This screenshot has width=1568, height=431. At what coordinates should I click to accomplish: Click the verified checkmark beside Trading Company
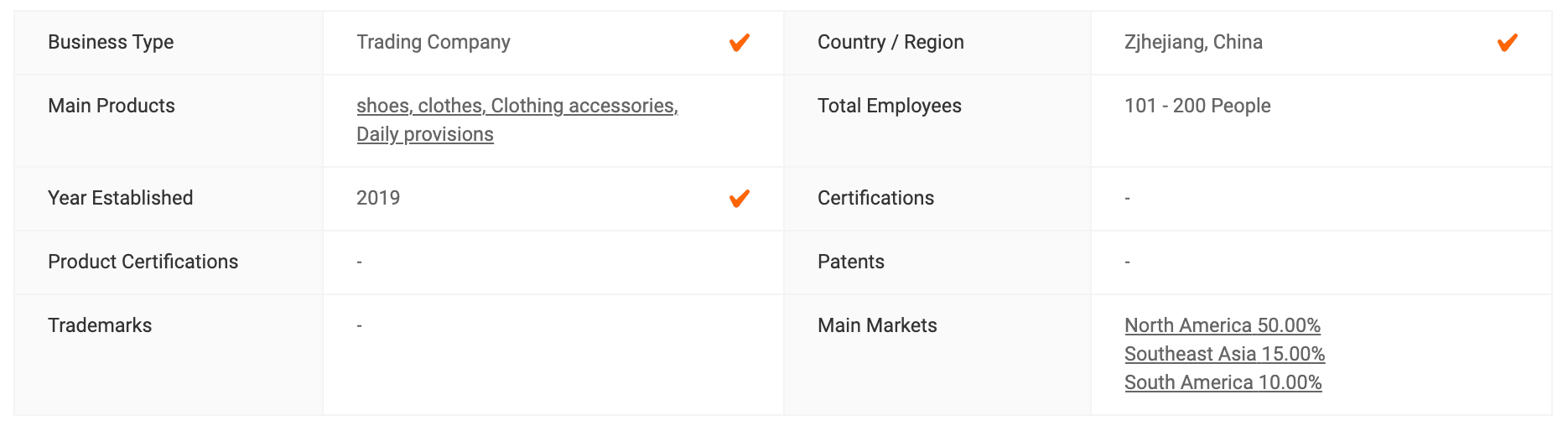click(739, 43)
